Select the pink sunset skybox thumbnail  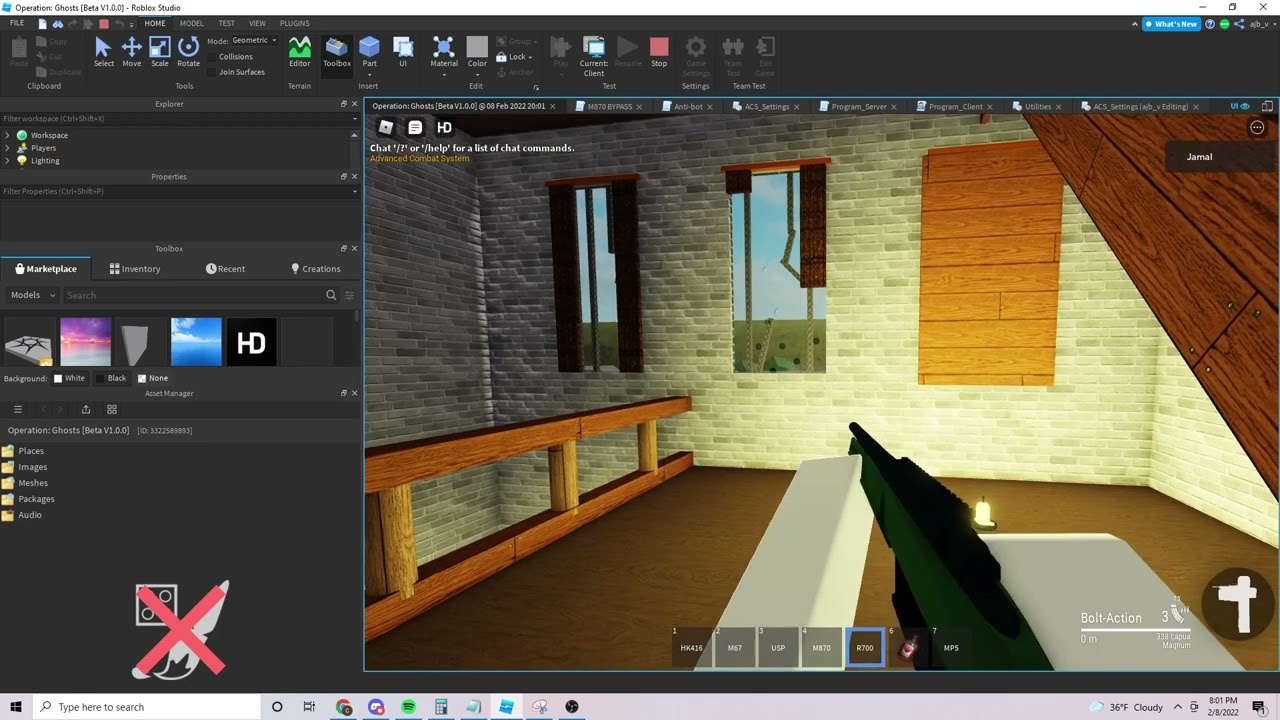[85, 342]
